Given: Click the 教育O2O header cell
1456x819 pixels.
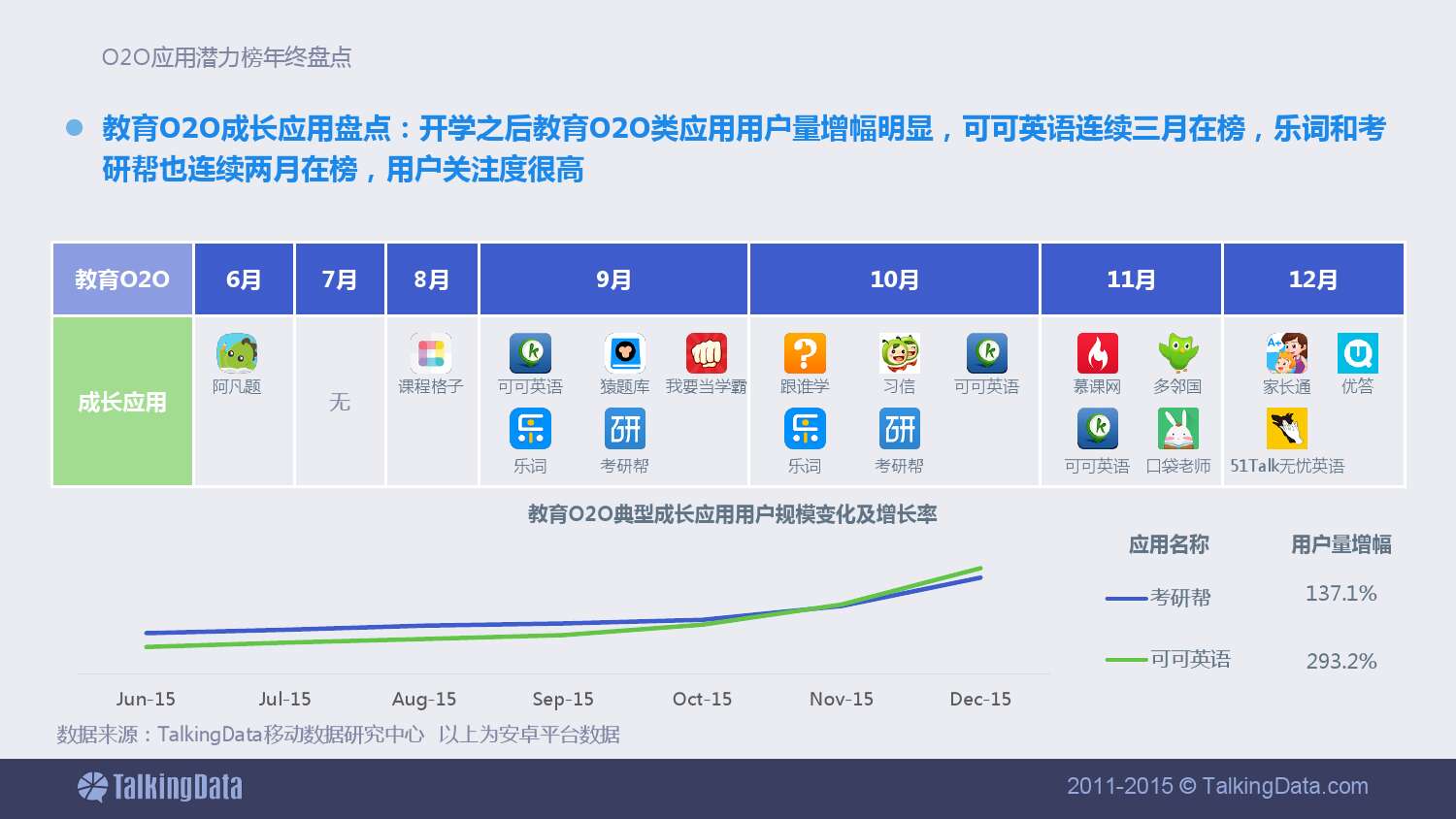Looking at the screenshot, I should click(x=122, y=279).
